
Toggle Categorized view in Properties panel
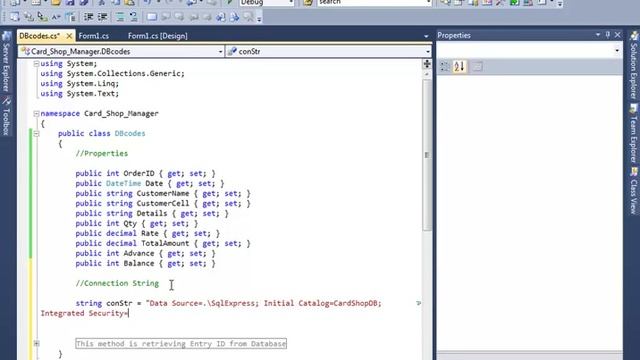point(445,67)
